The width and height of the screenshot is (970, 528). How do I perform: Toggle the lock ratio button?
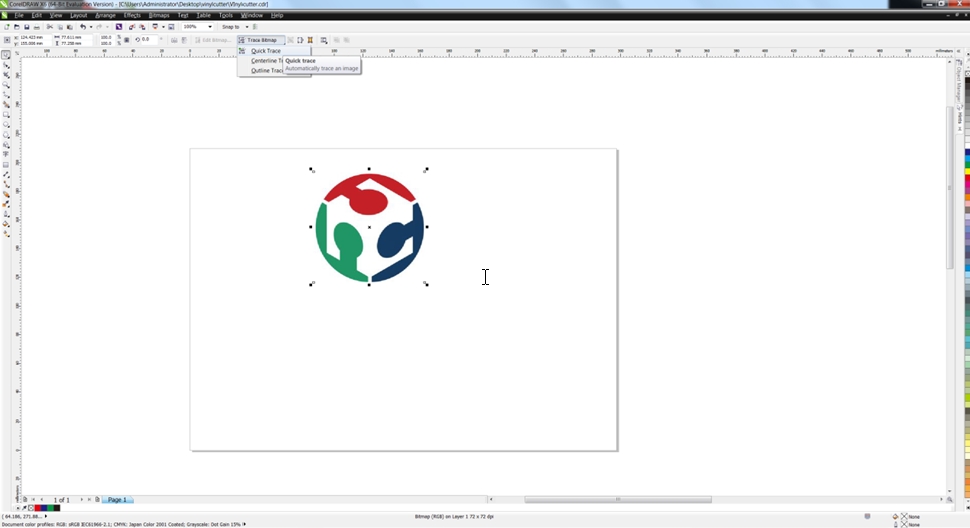(x=127, y=40)
